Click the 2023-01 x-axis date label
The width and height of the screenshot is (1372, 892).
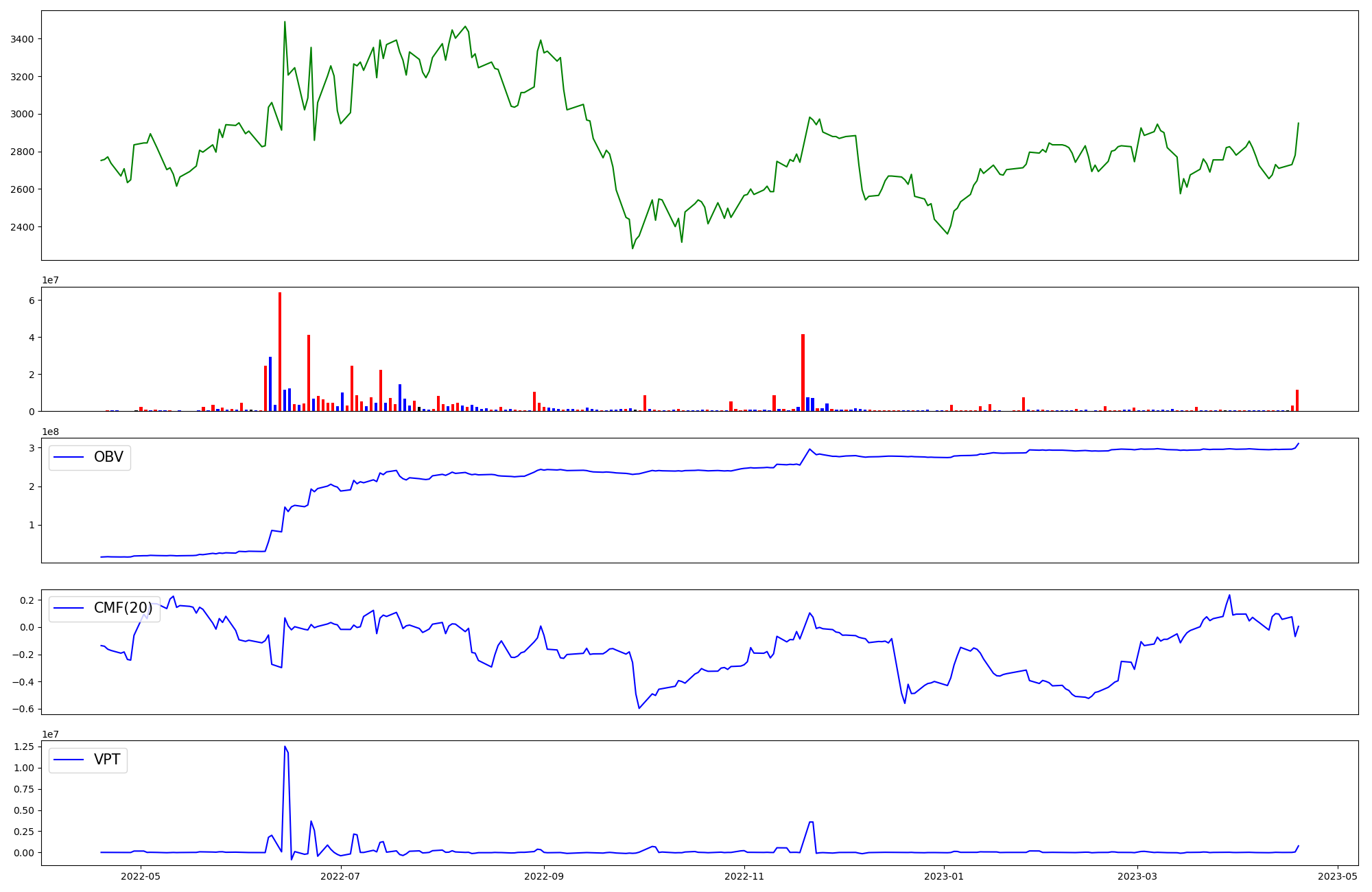click(x=944, y=876)
